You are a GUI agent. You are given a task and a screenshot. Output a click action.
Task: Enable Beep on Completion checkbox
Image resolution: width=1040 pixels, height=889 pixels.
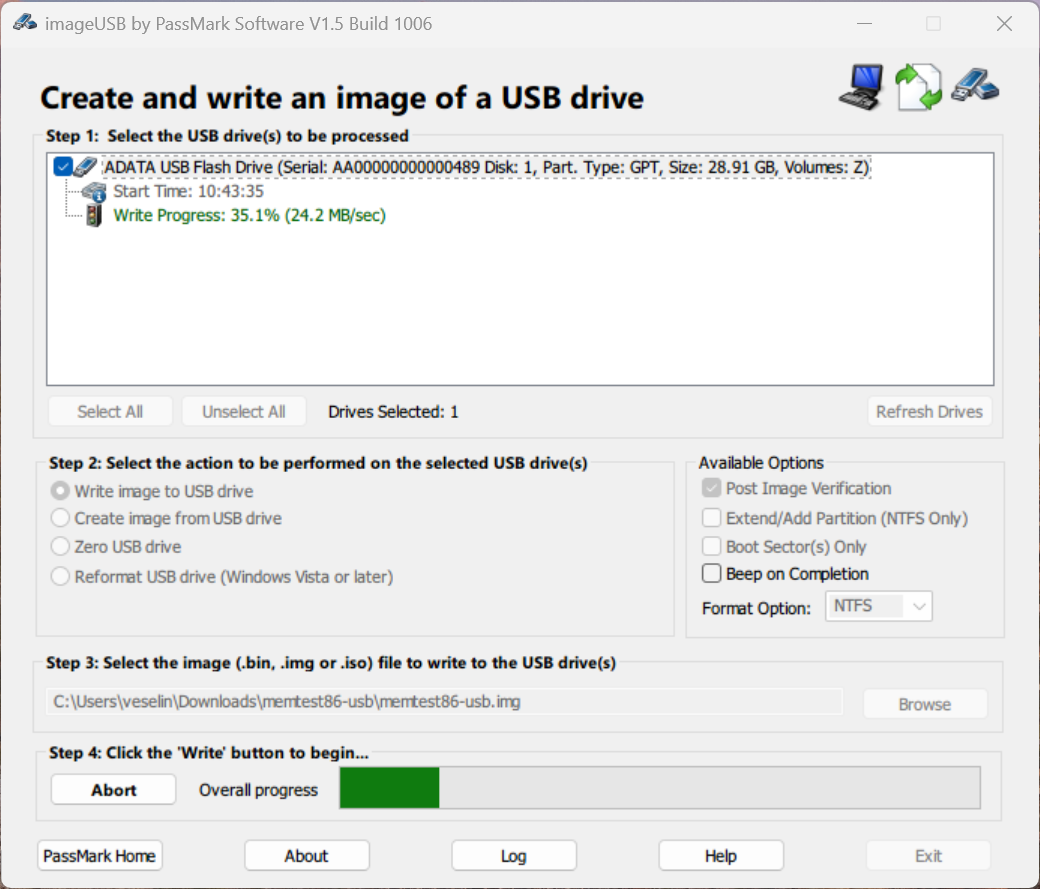pos(712,574)
